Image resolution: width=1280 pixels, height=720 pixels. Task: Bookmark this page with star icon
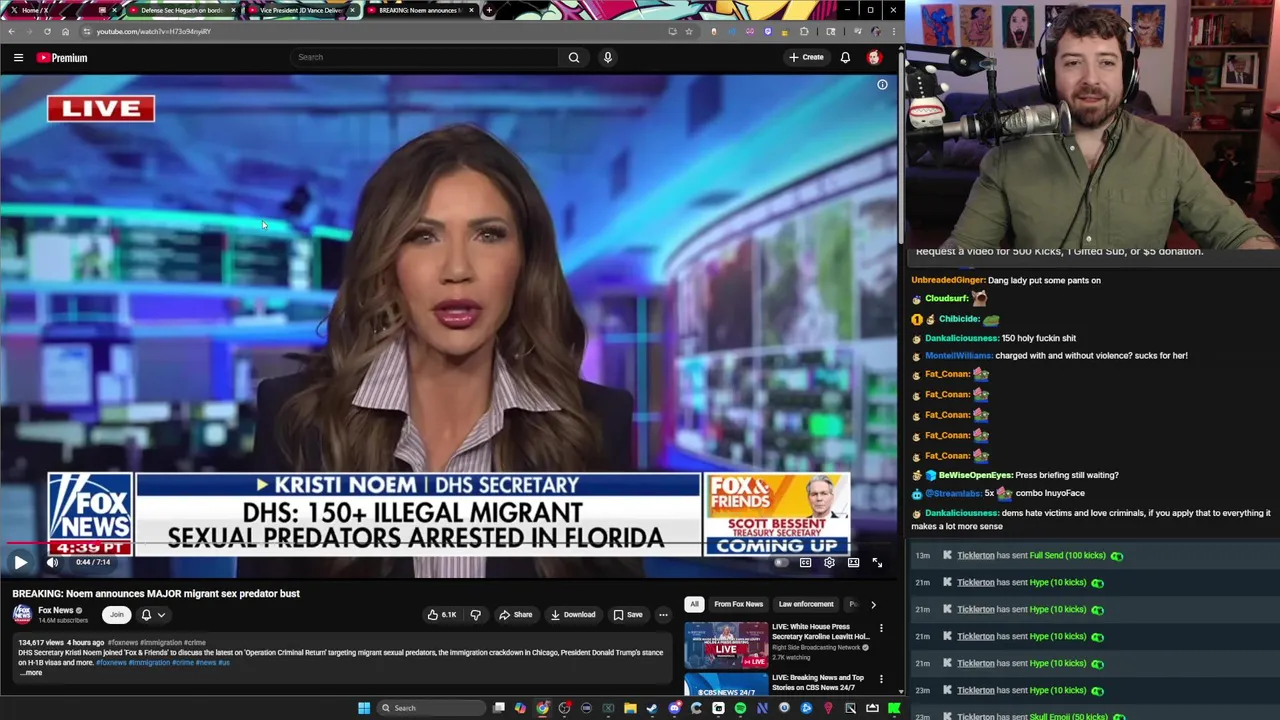689,31
